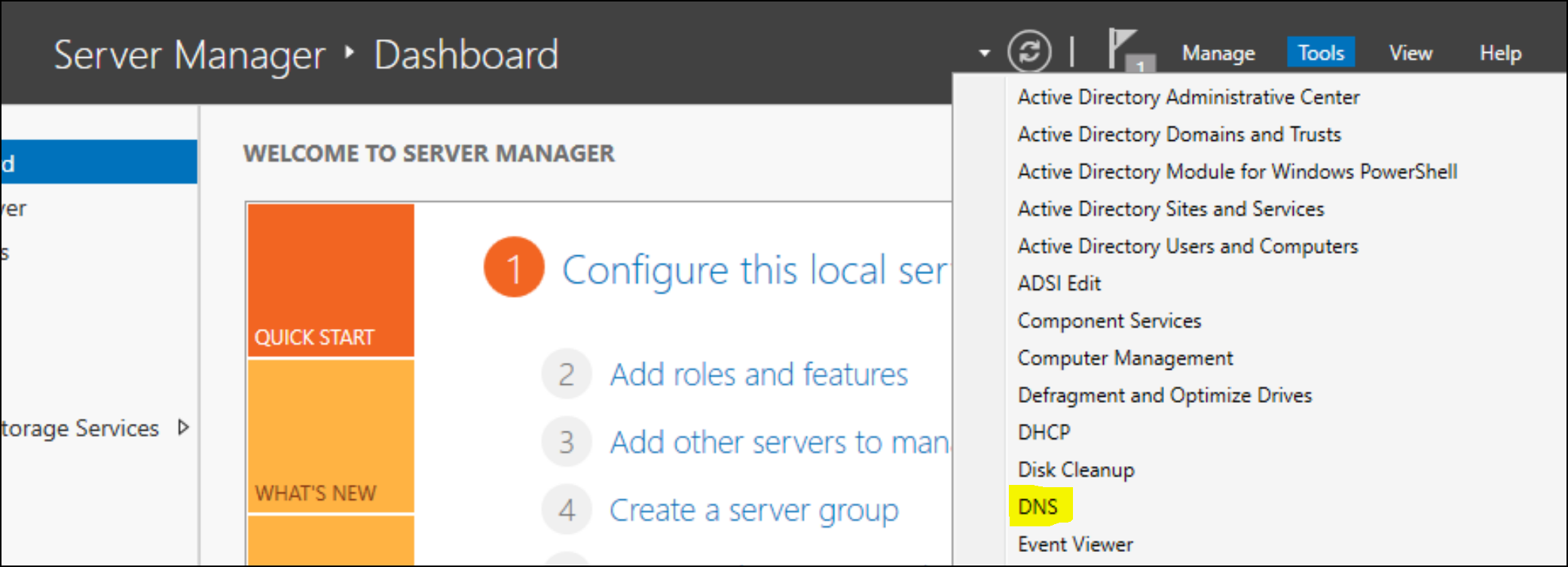
Task: Start Computer Management tool
Action: (1125, 358)
